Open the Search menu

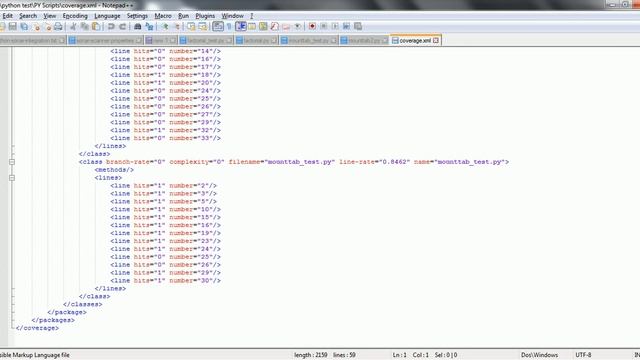click(x=28, y=16)
